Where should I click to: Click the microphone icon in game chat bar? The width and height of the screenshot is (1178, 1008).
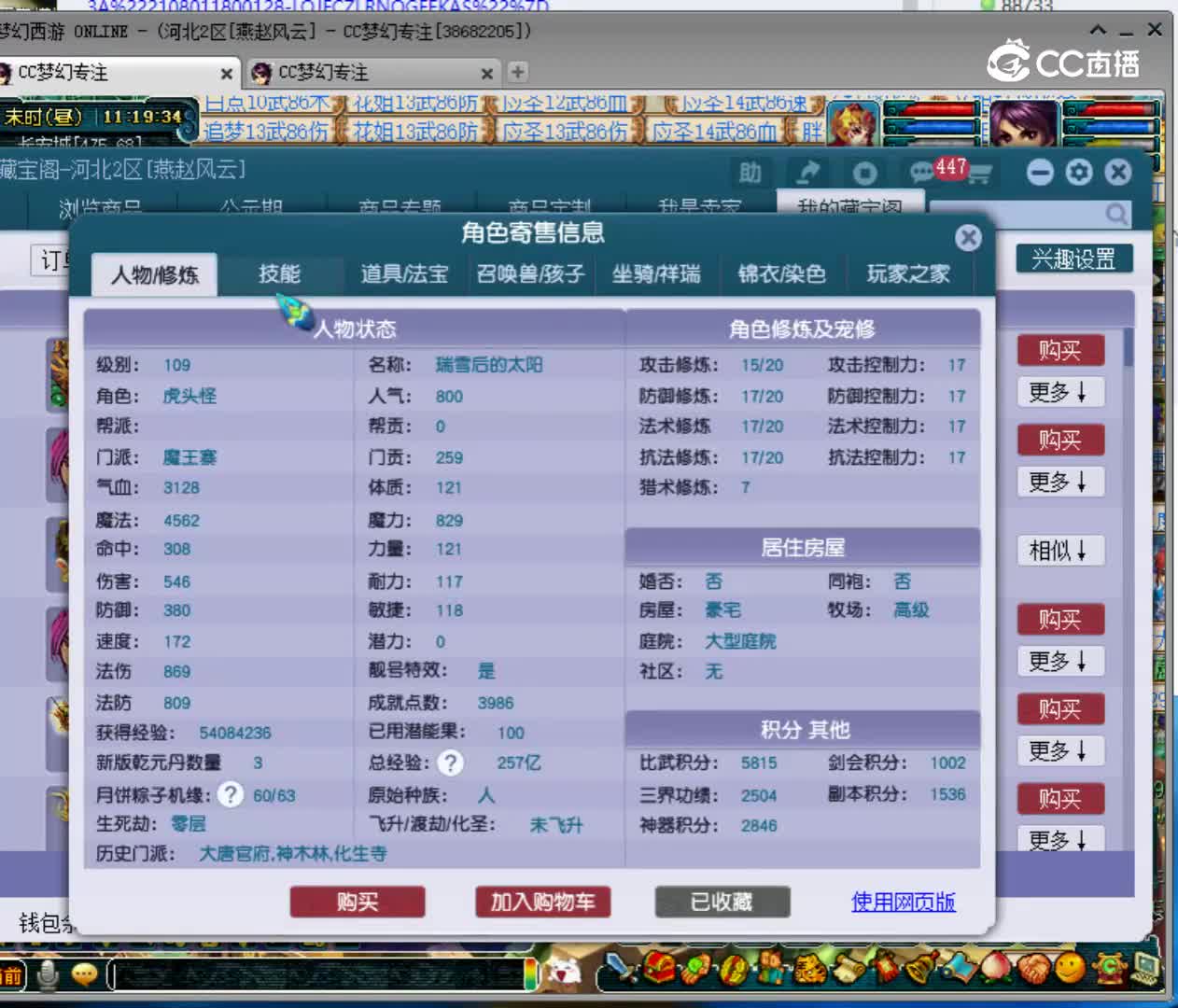(x=48, y=975)
